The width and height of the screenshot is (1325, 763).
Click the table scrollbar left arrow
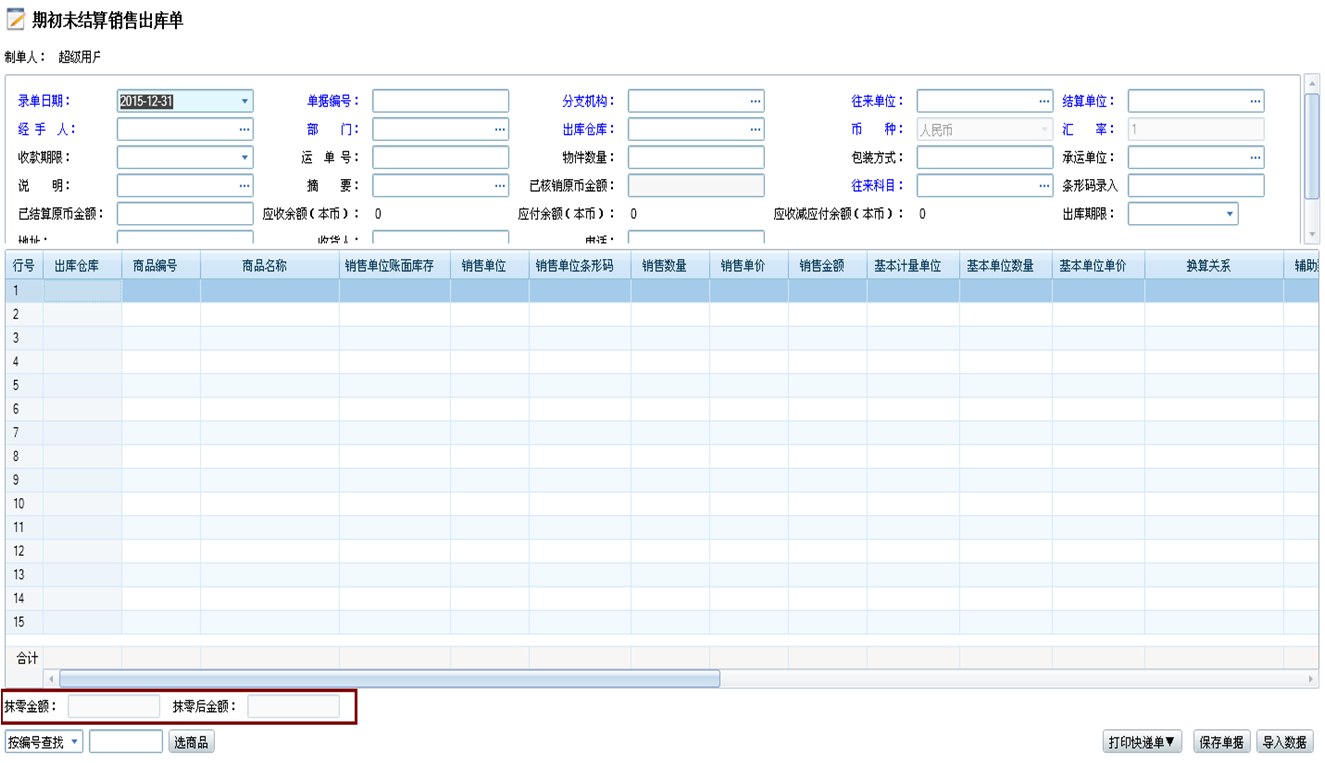[51, 679]
